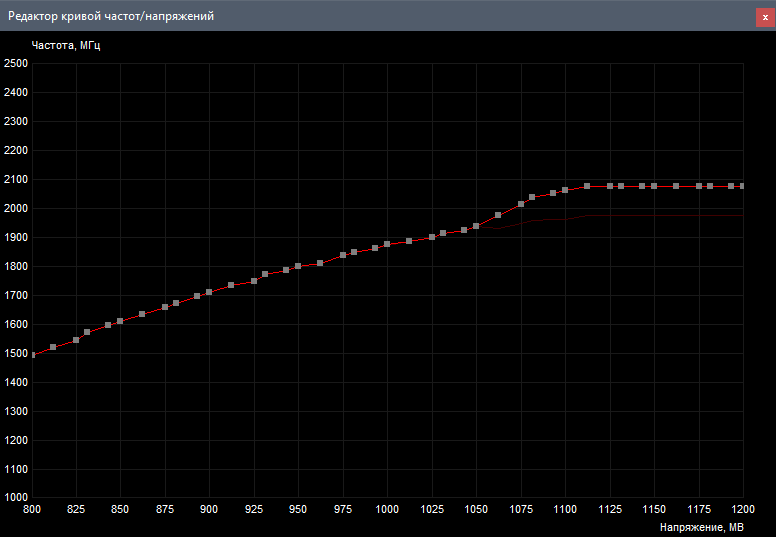The height and width of the screenshot is (537, 776).
Task: Click the 2000 frequency axis label
Action: (x=16, y=208)
